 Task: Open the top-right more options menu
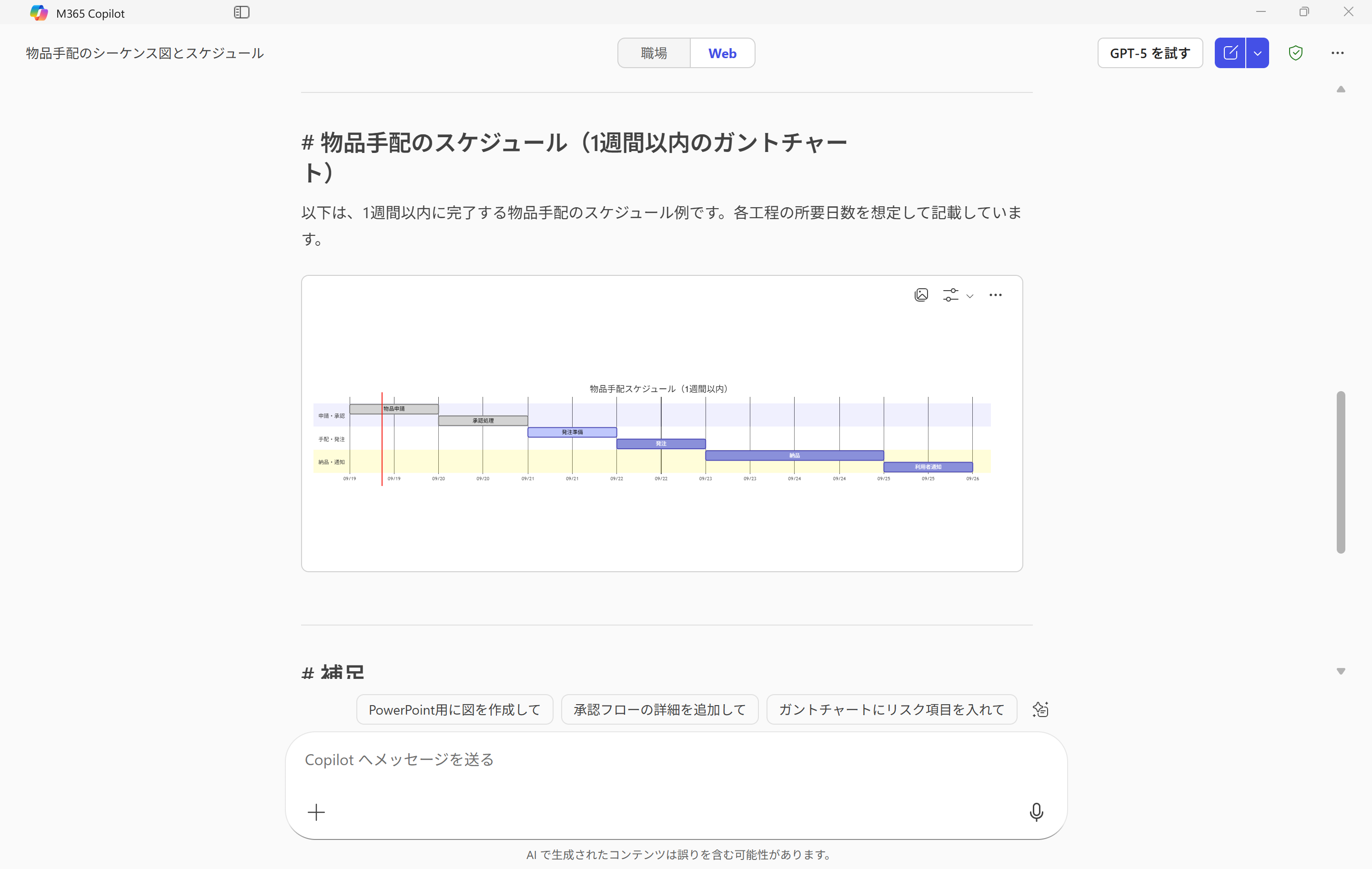coord(1338,52)
